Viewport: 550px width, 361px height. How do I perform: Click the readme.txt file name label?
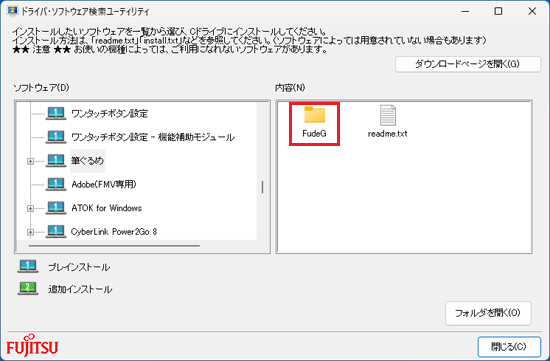tap(388, 134)
